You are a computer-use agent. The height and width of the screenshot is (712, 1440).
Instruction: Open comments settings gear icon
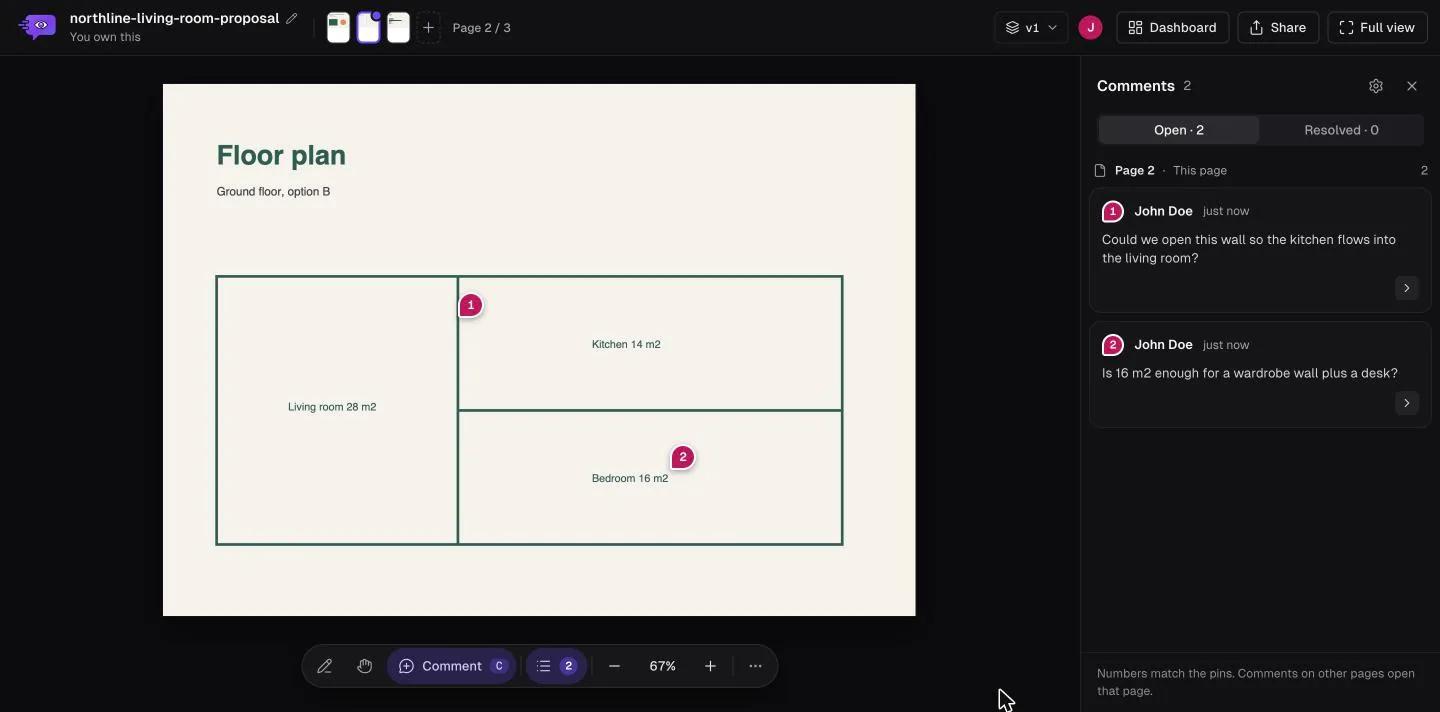(x=1376, y=86)
